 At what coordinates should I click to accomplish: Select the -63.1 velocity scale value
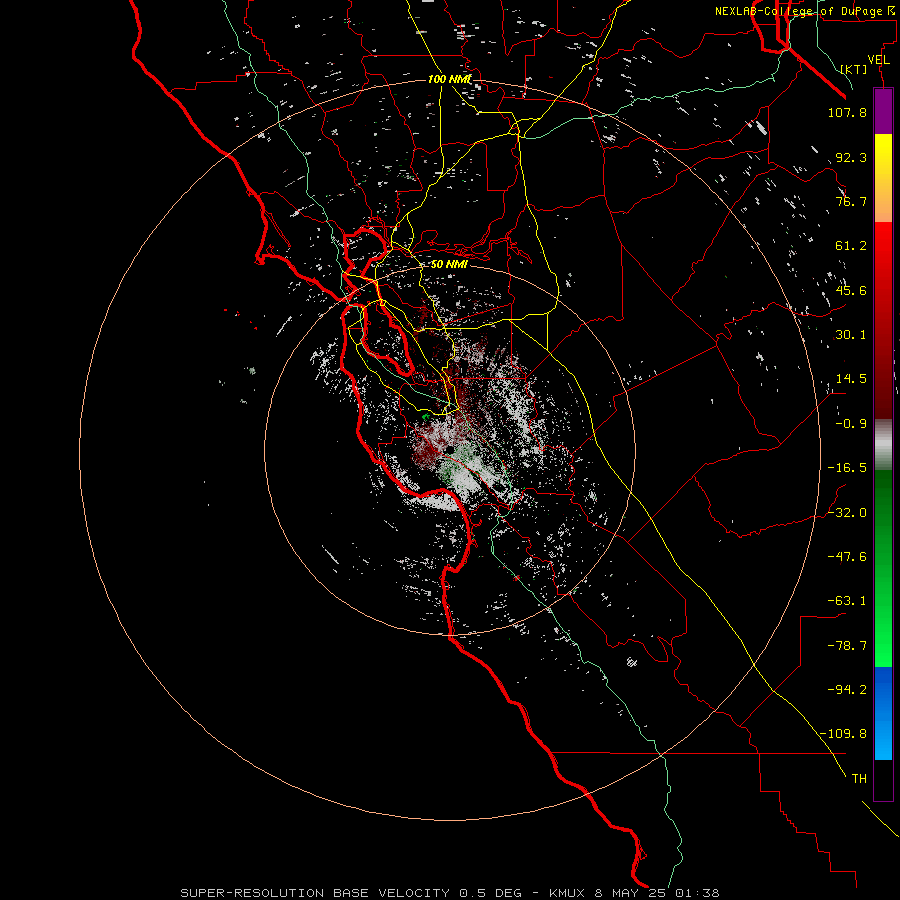coord(847,601)
